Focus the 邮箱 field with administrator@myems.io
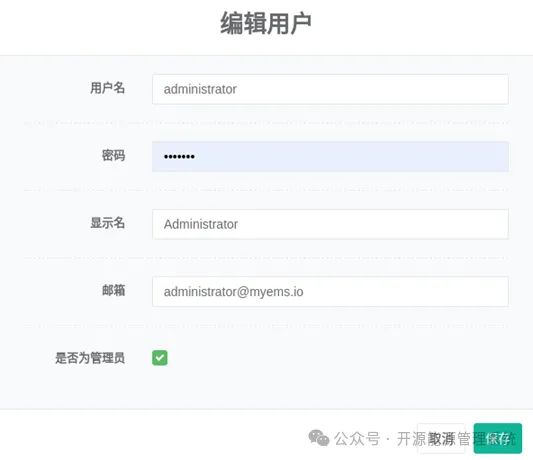This screenshot has width=533, height=460. (330, 291)
